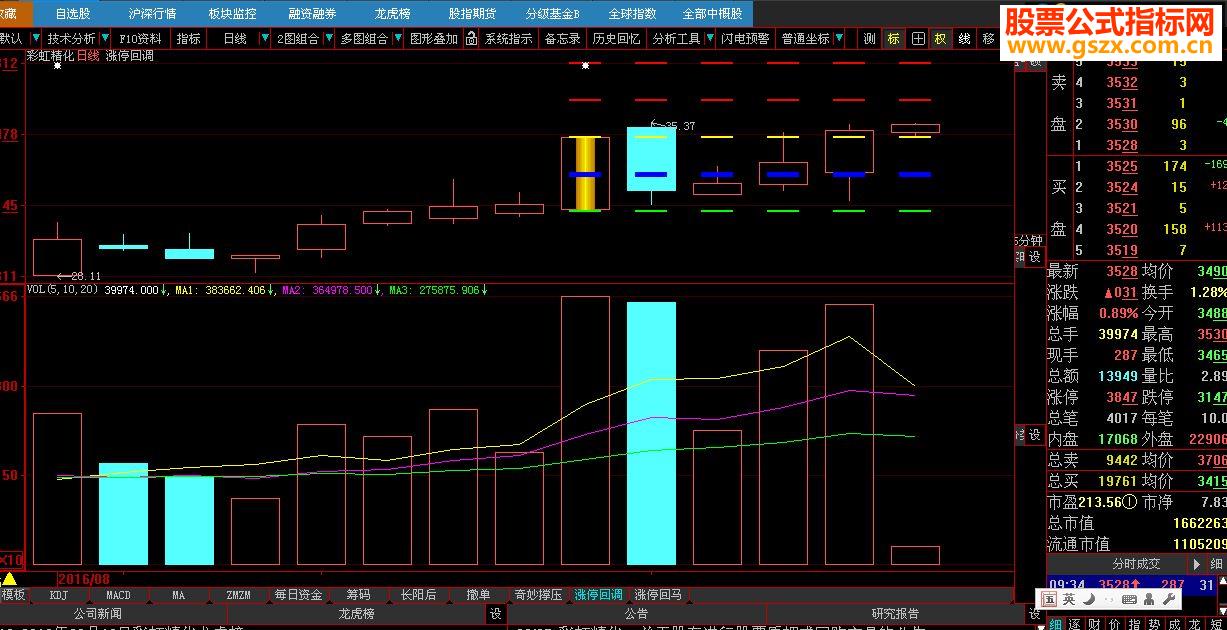
Task: Click the 设 button under 5分钟
Action: [x=1035, y=257]
